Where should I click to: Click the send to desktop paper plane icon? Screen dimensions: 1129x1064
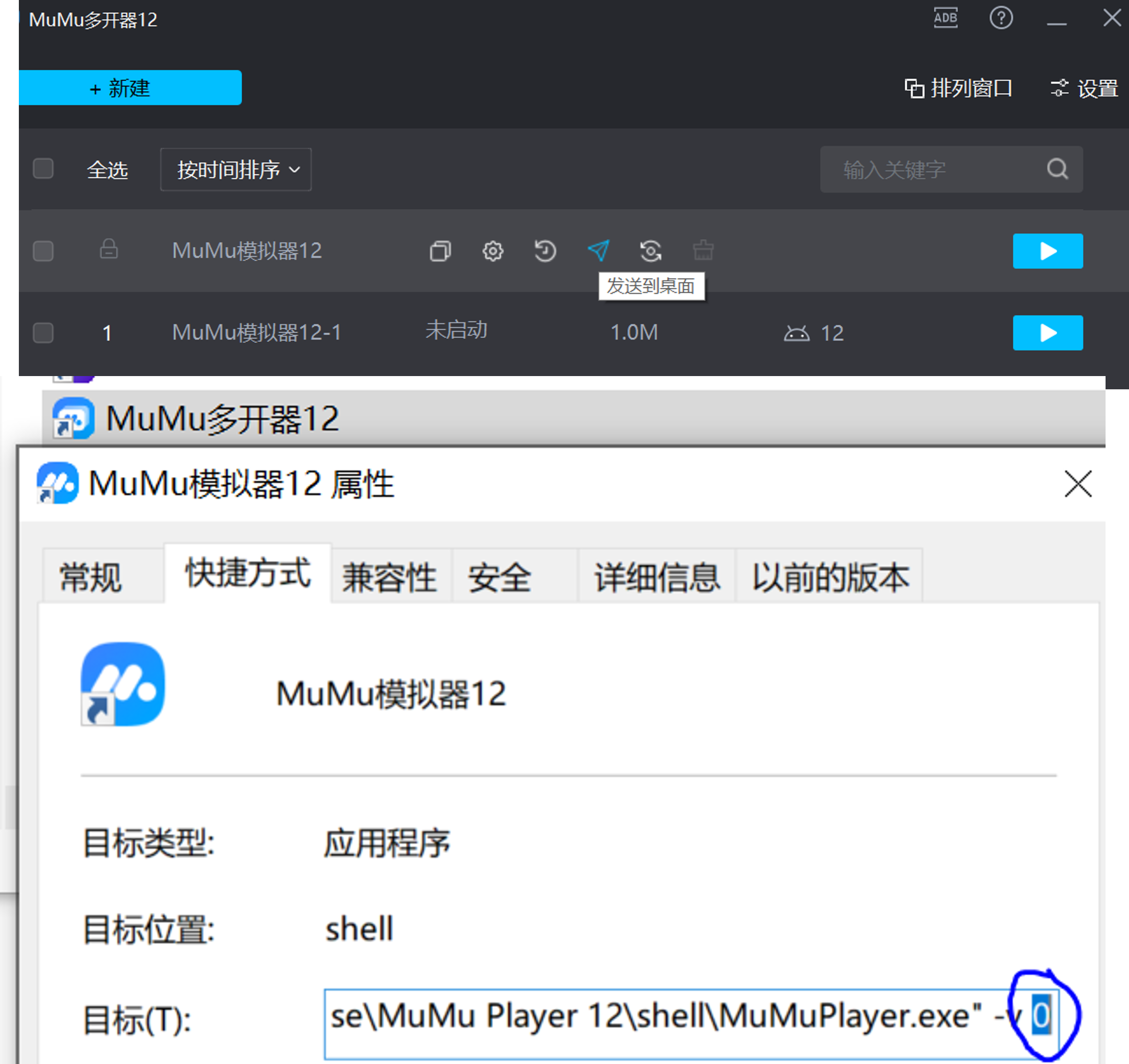[598, 250]
